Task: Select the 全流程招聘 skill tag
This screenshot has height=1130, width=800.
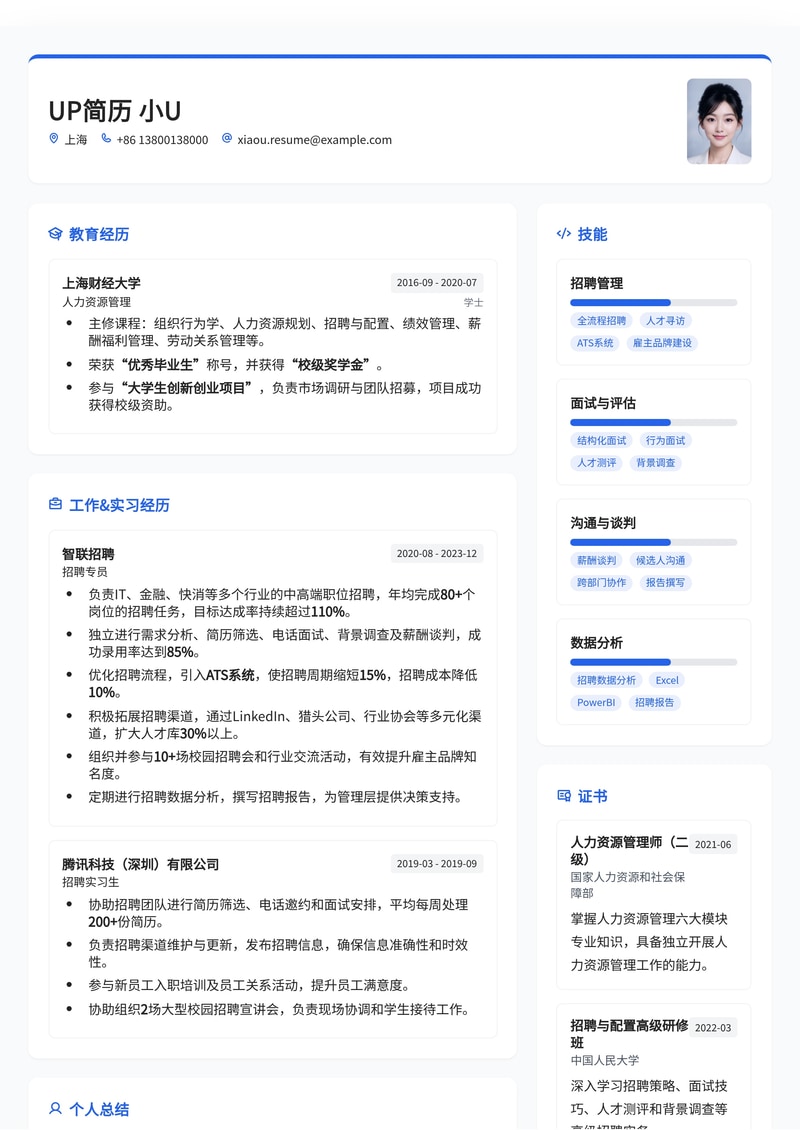Action: point(601,320)
